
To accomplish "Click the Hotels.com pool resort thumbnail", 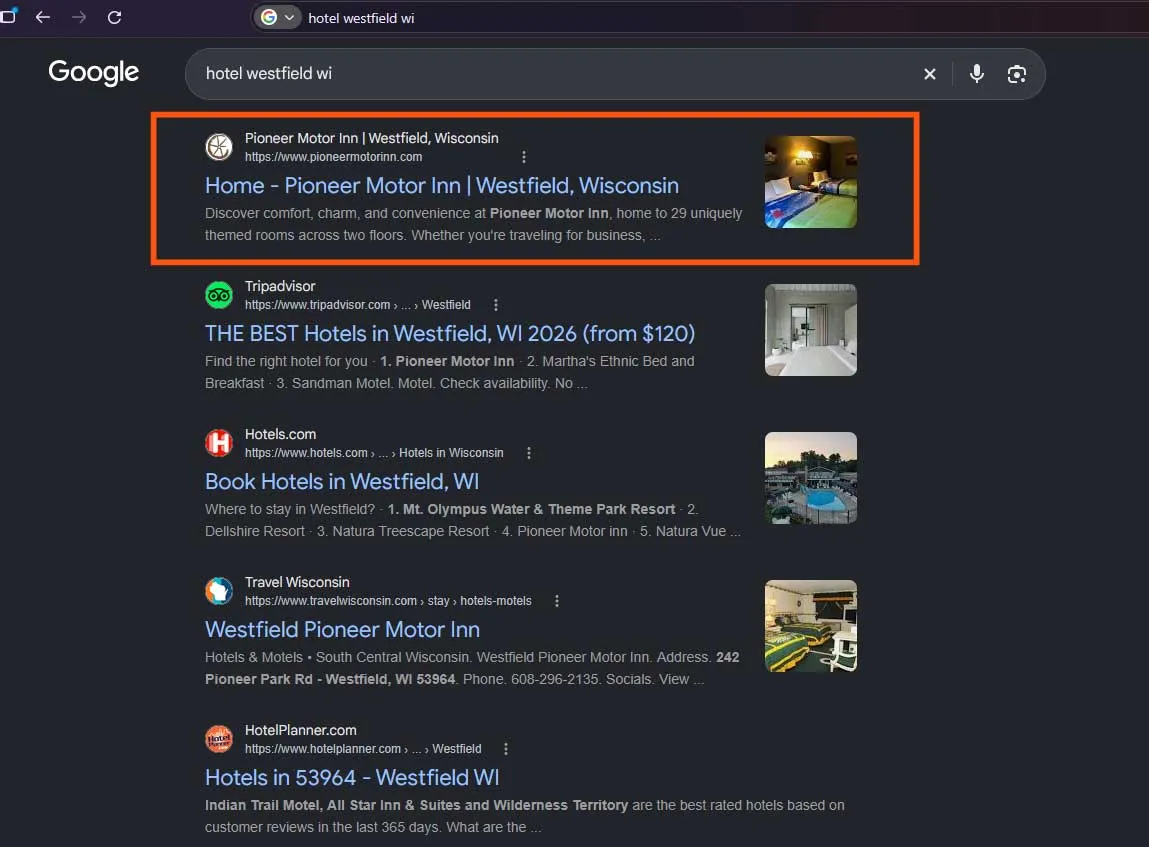I will point(810,478).
